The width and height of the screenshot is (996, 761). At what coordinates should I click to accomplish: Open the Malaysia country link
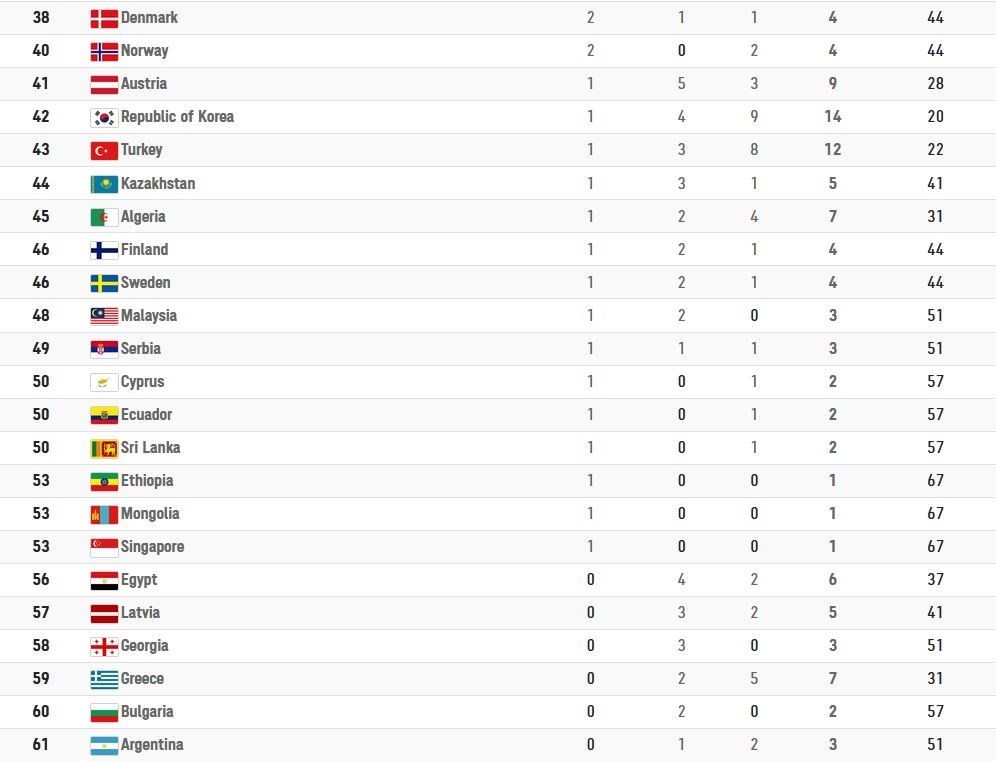(x=148, y=316)
